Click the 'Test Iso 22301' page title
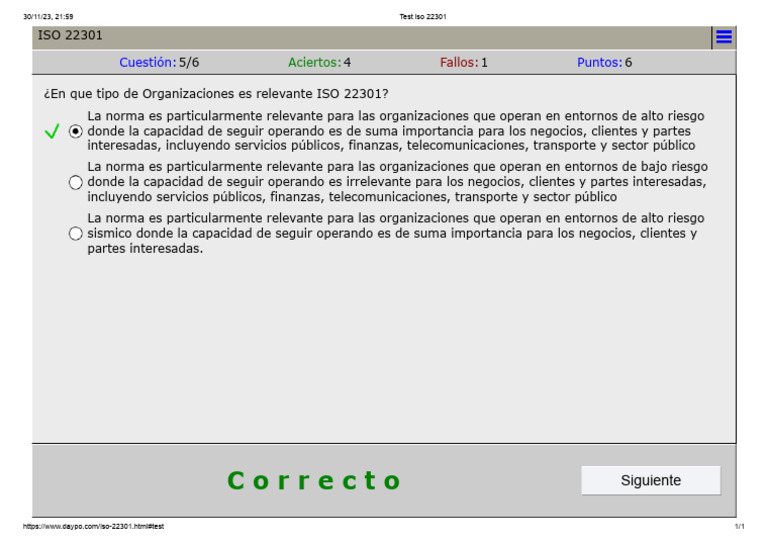Viewport: 768px width, 543px height. tap(423, 17)
